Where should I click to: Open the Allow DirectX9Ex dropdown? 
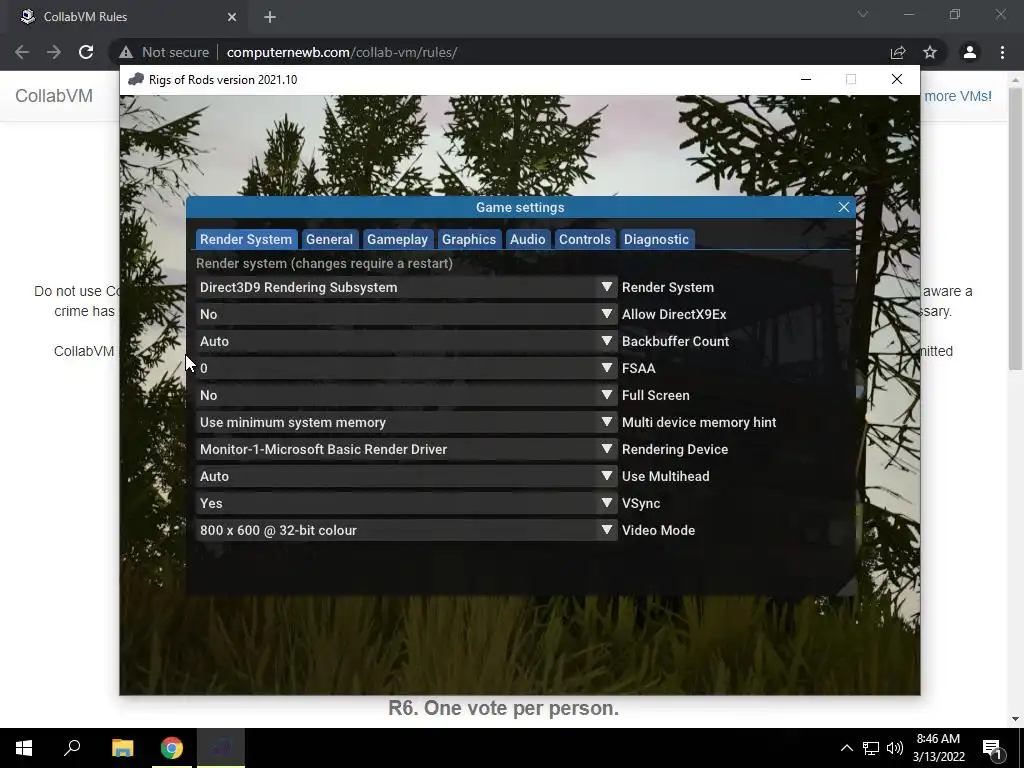(x=406, y=314)
